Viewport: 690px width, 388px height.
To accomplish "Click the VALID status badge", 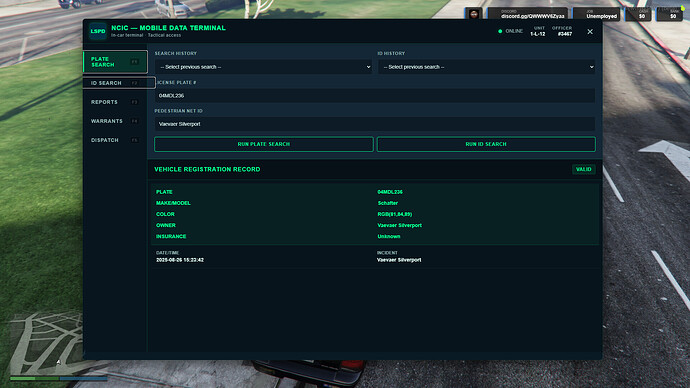I will click(x=584, y=169).
